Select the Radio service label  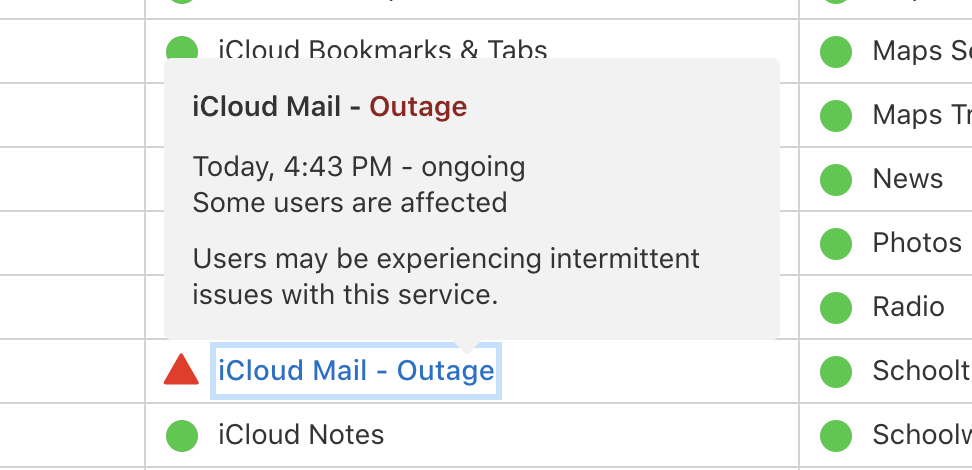pyautogui.click(x=908, y=307)
